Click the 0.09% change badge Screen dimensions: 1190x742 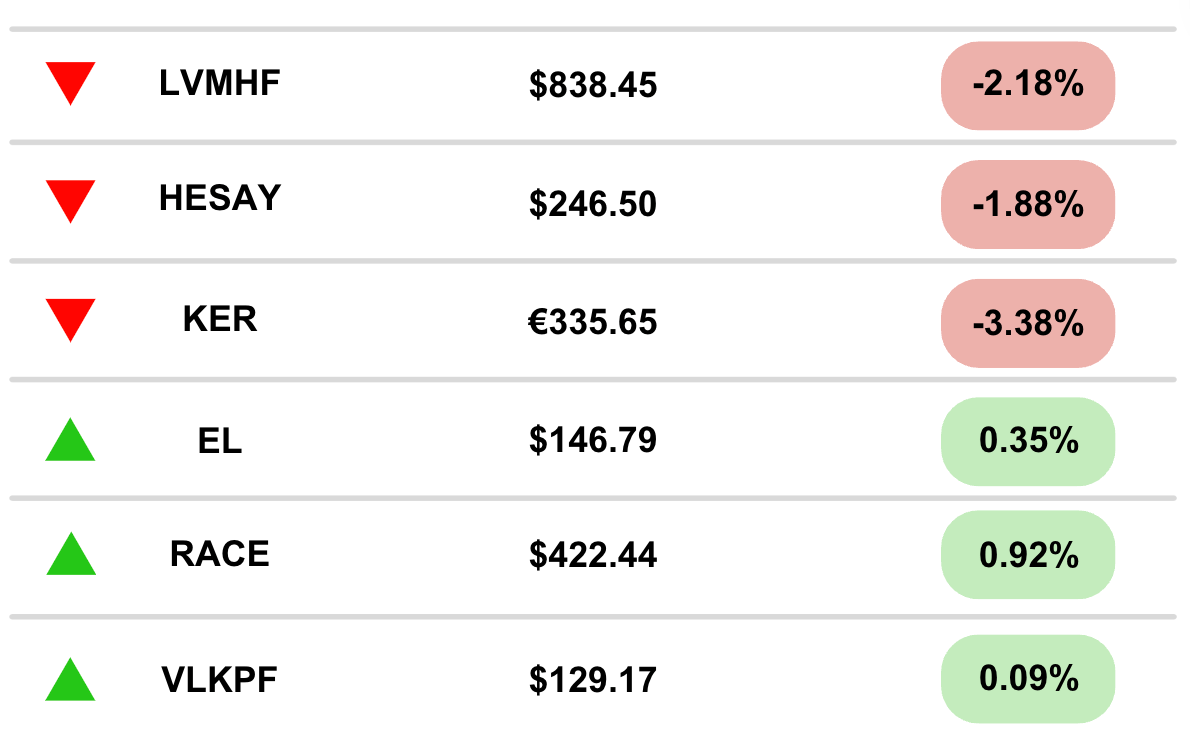pyautogui.click(x=1028, y=679)
